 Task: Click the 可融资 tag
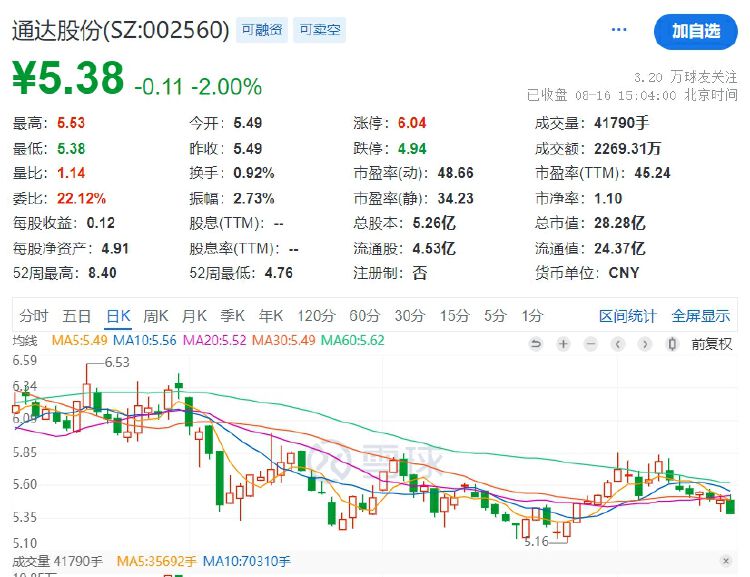point(262,30)
